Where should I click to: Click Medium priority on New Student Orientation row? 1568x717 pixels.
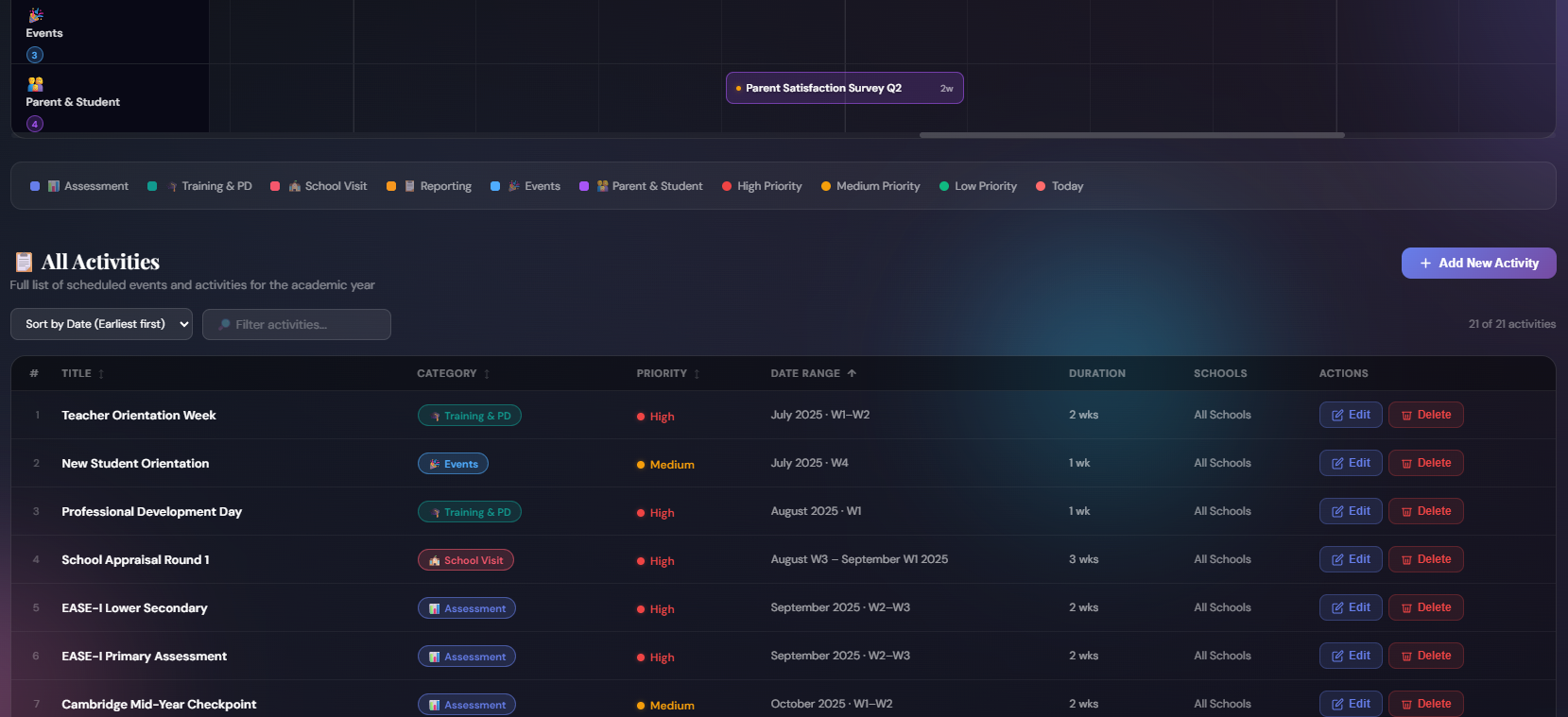[665, 464]
